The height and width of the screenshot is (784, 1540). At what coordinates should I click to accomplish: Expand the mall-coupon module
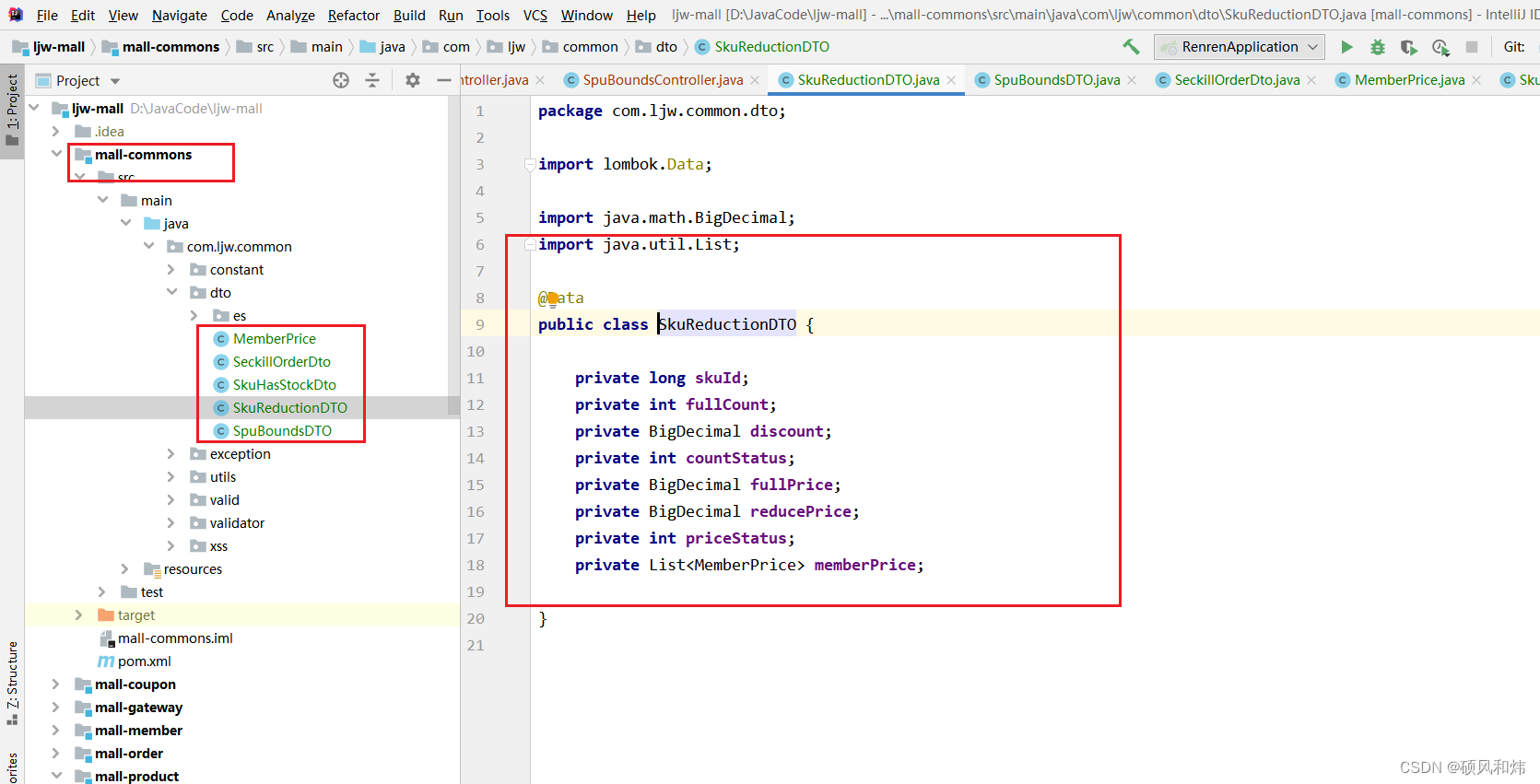pyautogui.click(x=57, y=685)
